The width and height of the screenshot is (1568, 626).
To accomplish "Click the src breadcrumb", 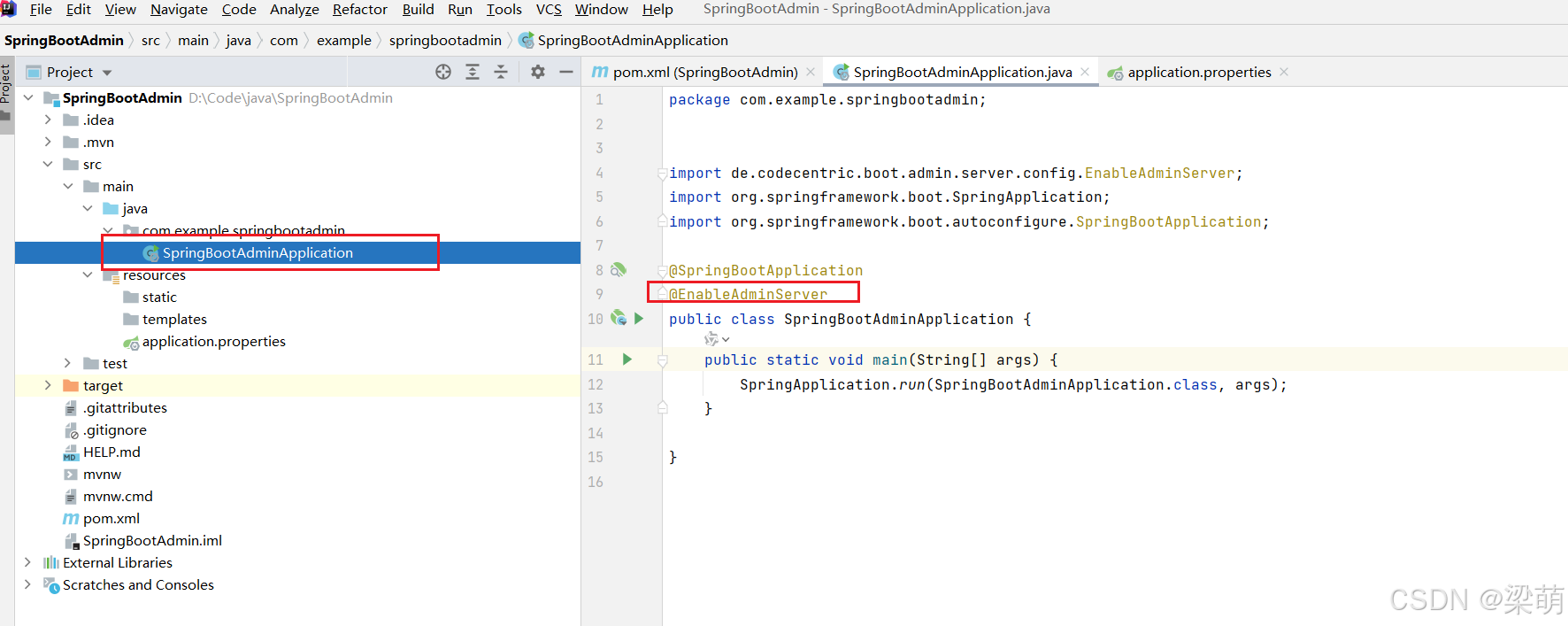I will [150, 40].
